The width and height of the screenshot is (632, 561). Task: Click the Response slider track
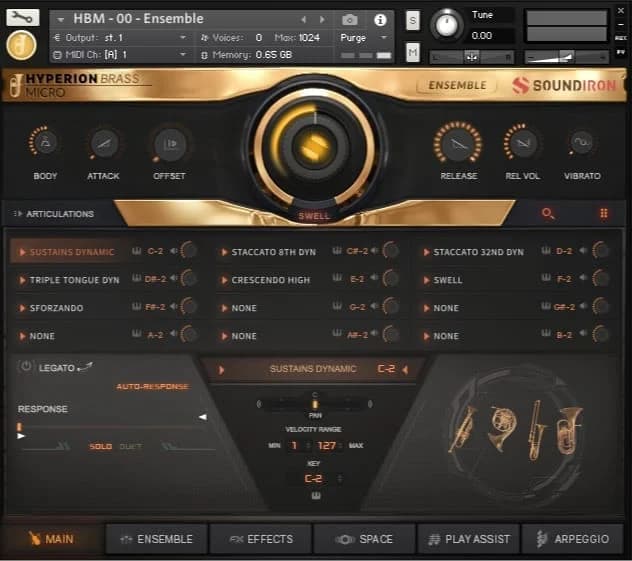(x=112, y=427)
